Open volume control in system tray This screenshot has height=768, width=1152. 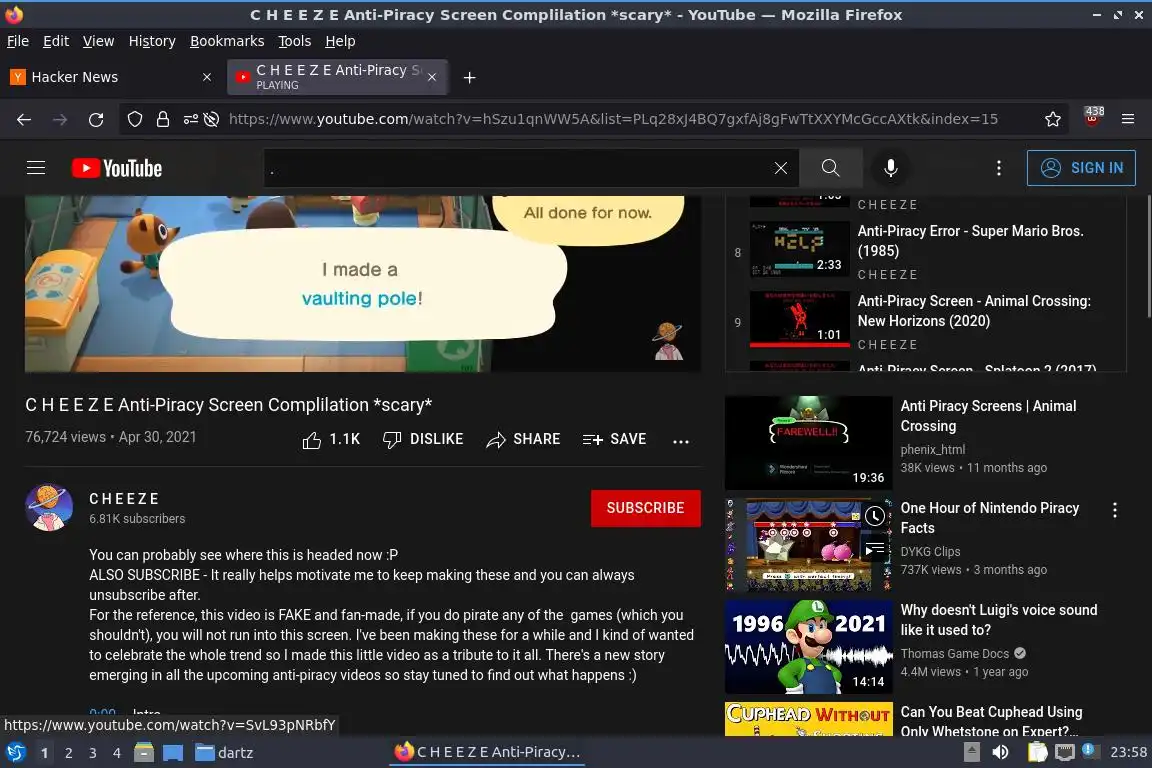tap(1000, 752)
